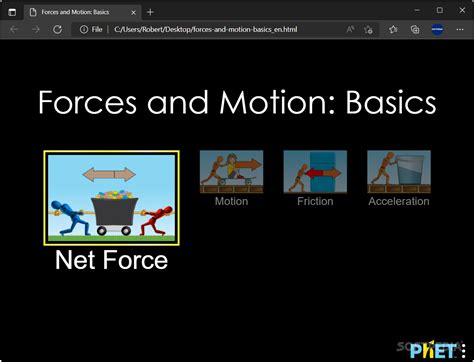
Task: Click the Friction label text
Action: click(x=315, y=201)
